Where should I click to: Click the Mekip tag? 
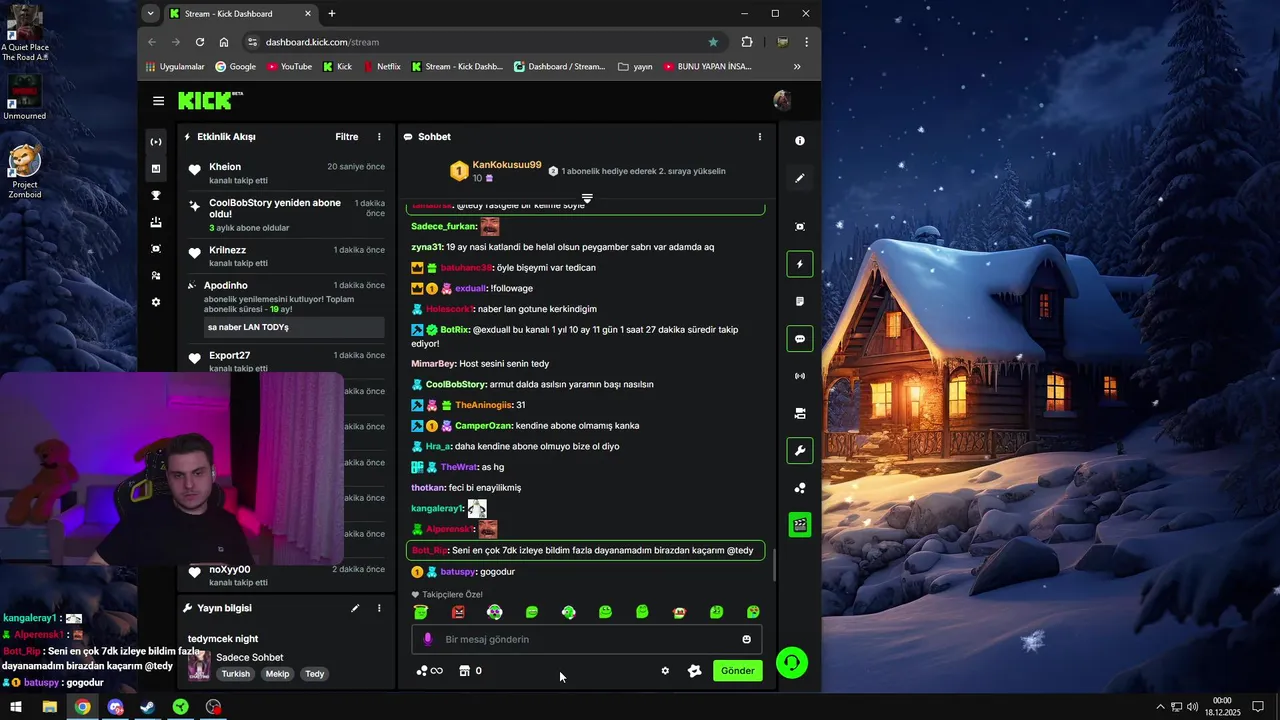pos(277,674)
